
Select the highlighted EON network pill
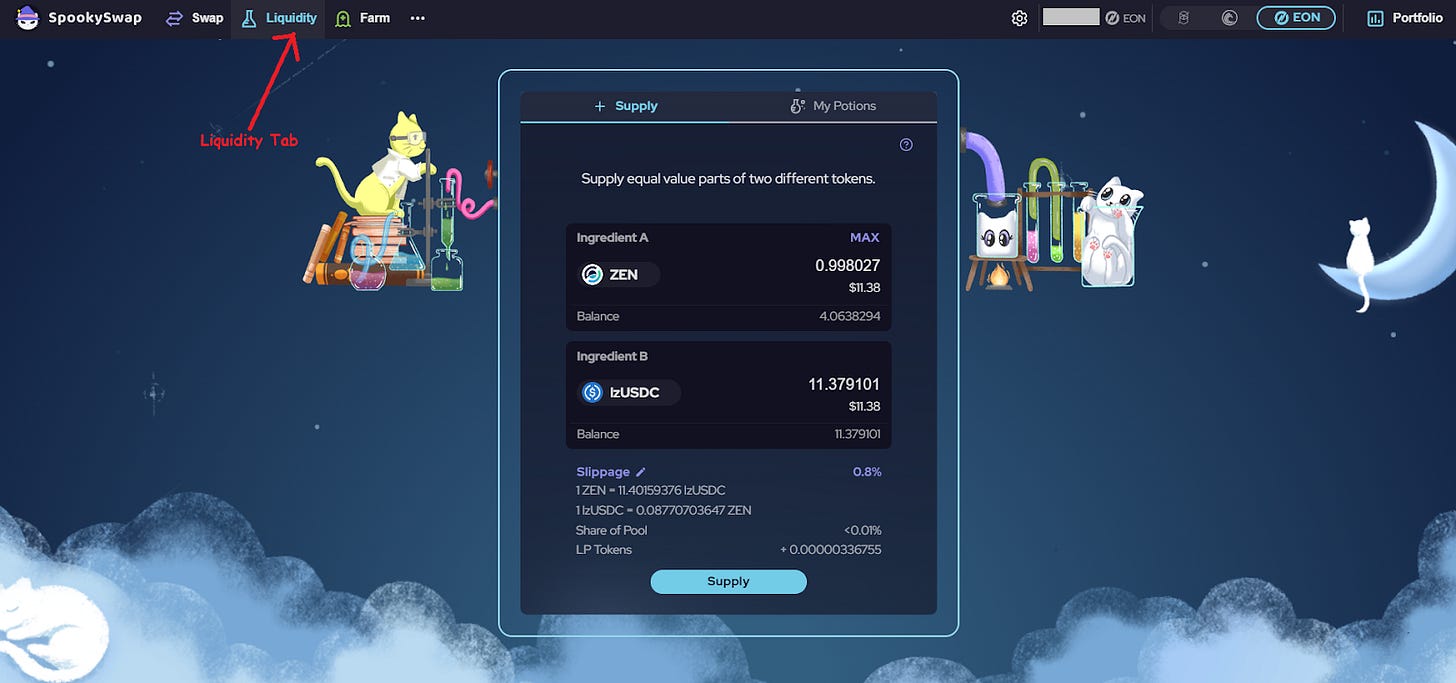point(1296,18)
